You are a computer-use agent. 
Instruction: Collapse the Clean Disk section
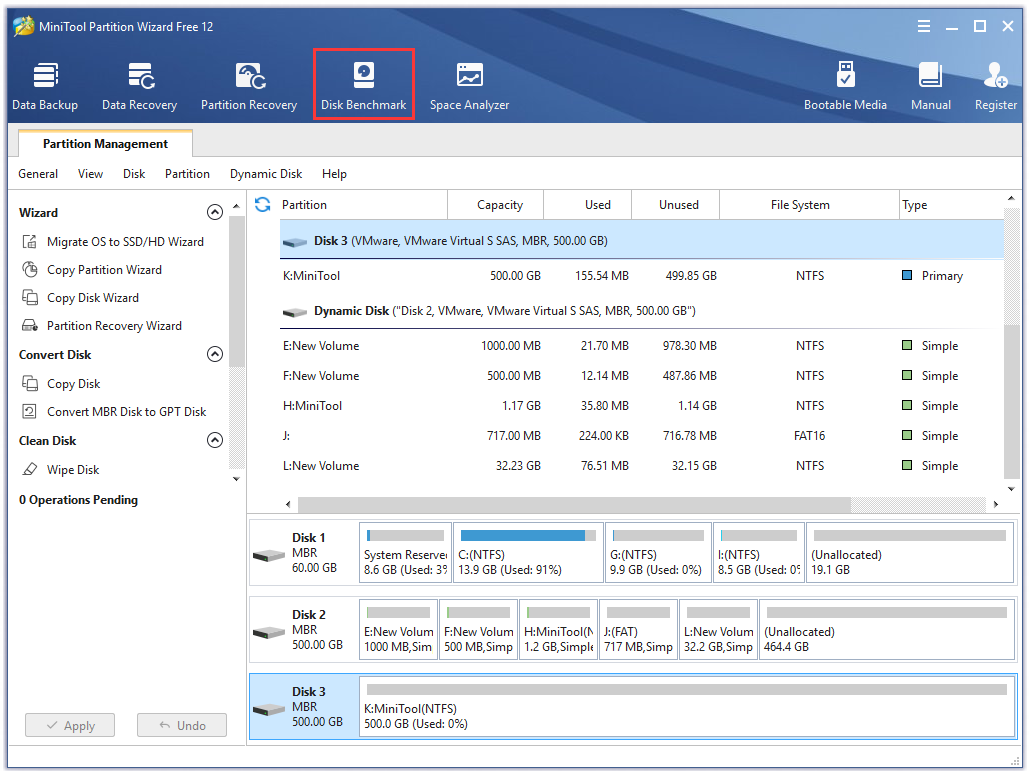point(215,440)
